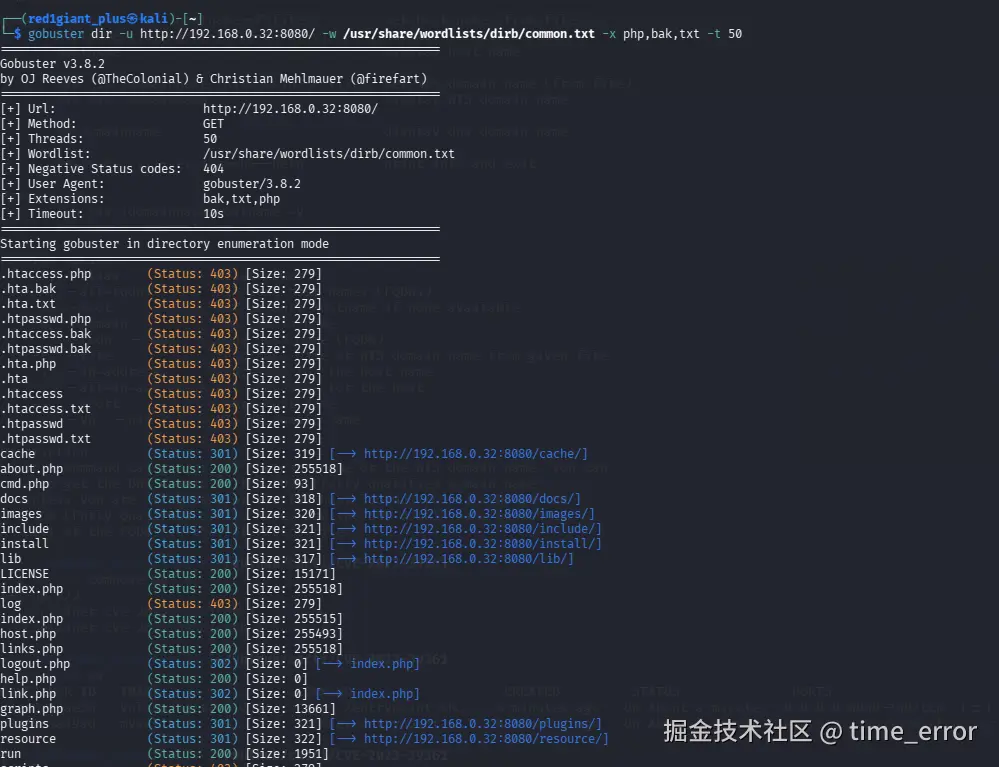
Task: Click index.php redirect in link.php row
Action: 381,694
